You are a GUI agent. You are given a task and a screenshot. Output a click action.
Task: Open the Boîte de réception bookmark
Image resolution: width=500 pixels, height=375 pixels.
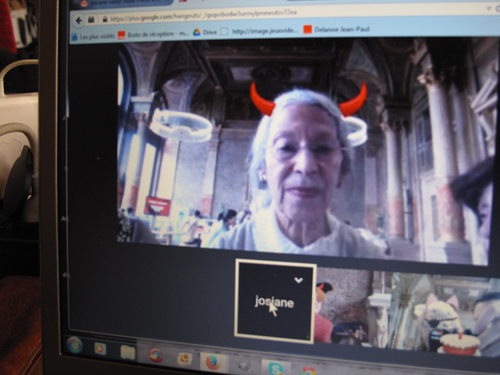tap(154, 34)
